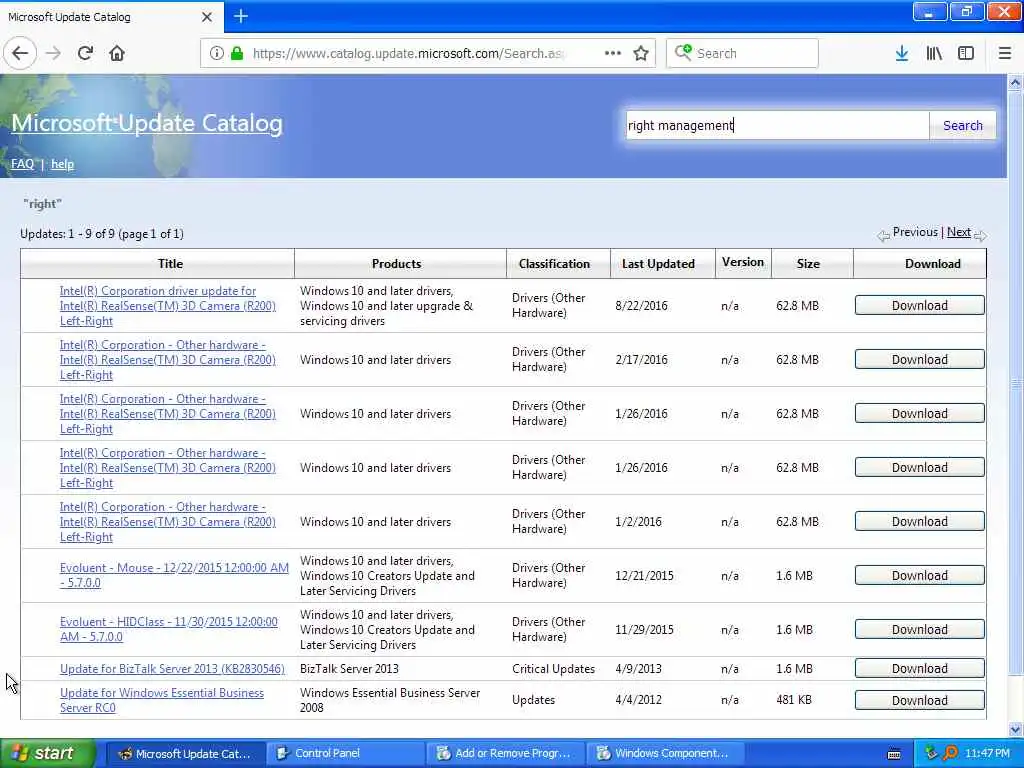Open the page actions three-dot menu
Image resolution: width=1024 pixels, height=768 pixels.
(x=613, y=54)
